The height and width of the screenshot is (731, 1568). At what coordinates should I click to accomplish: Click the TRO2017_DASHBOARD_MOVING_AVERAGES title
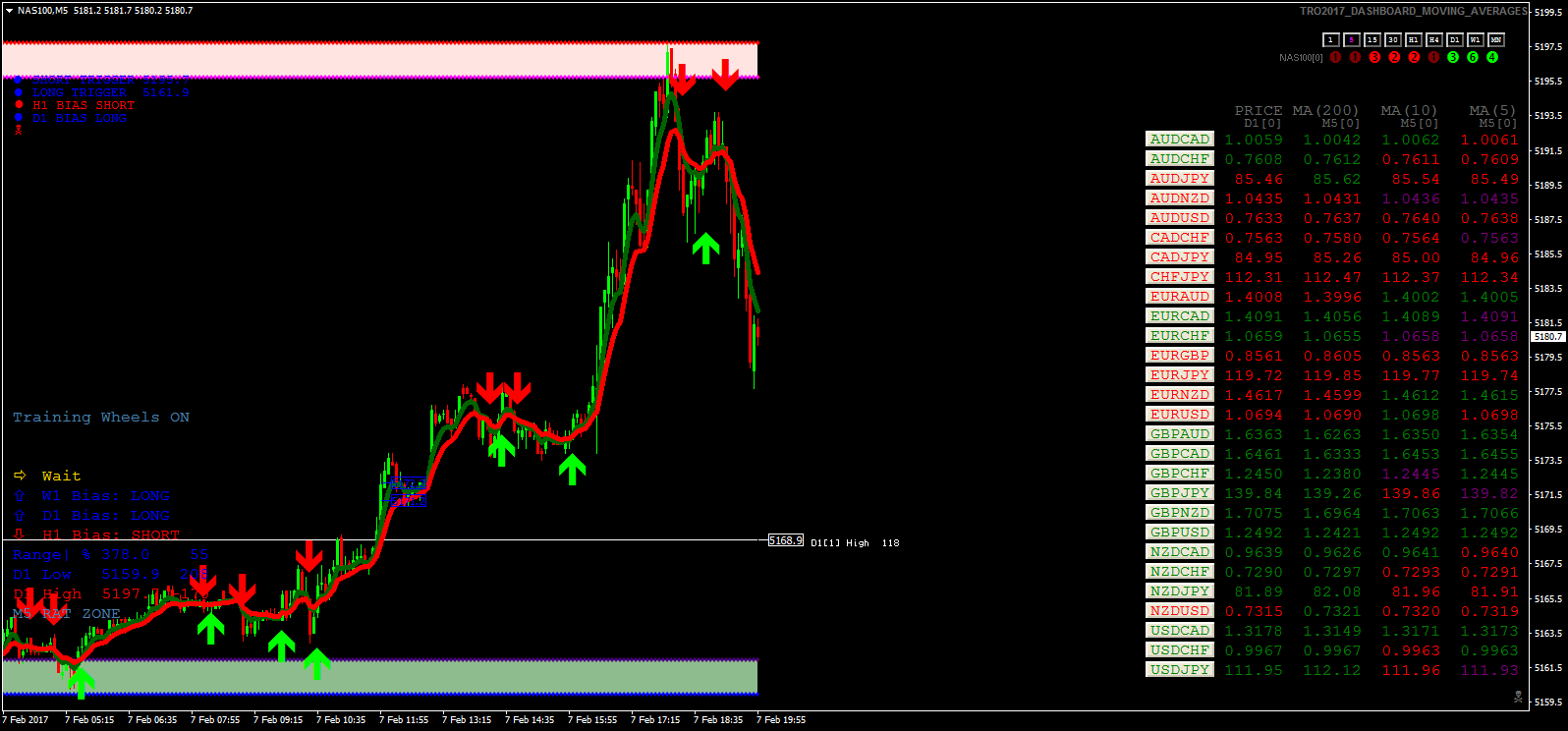pos(1414,11)
